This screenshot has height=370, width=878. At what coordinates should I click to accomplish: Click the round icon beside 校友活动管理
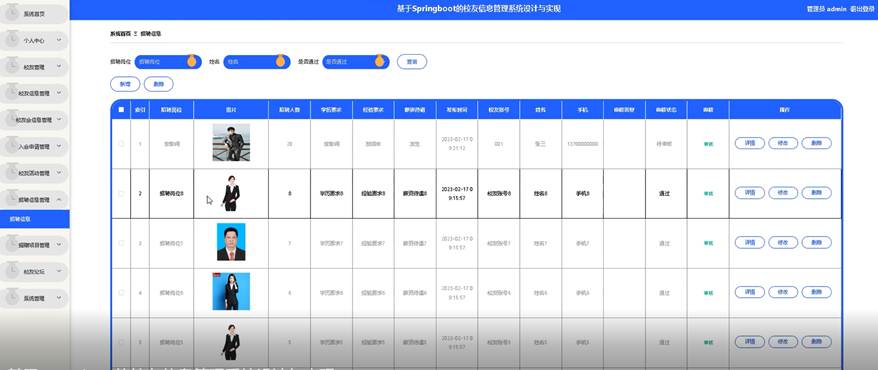[11, 172]
